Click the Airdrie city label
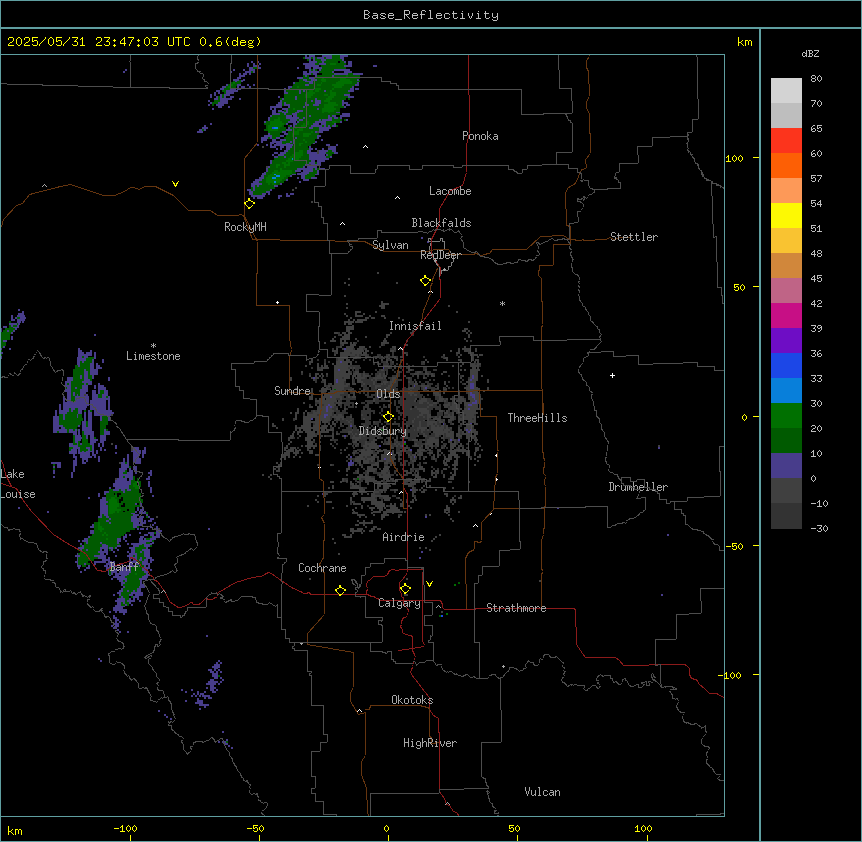This screenshot has width=862, height=842. [x=403, y=537]
